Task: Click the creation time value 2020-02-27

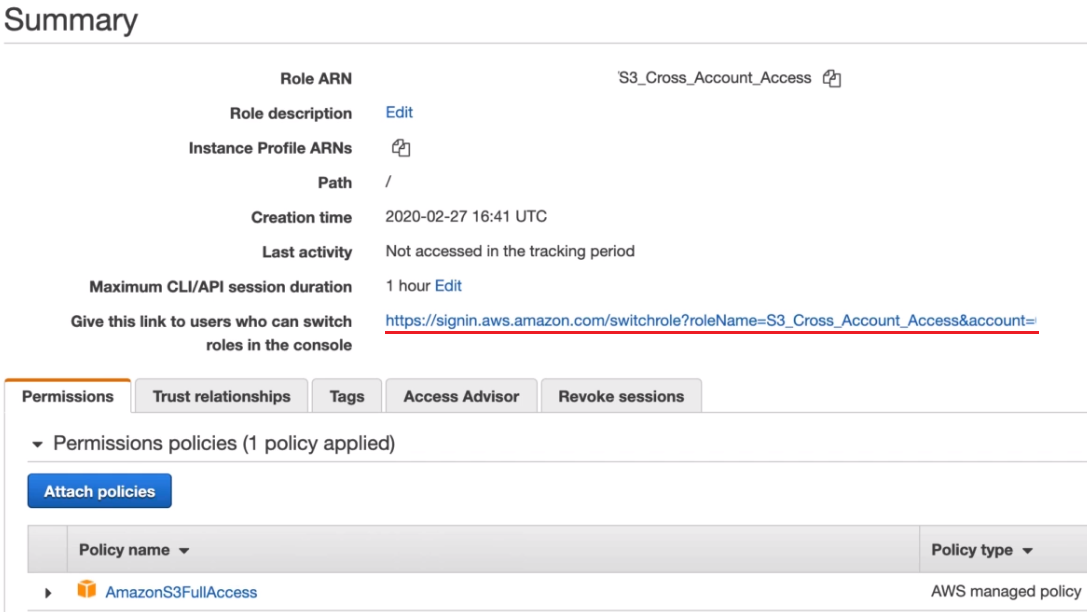Action: point(466,217)
